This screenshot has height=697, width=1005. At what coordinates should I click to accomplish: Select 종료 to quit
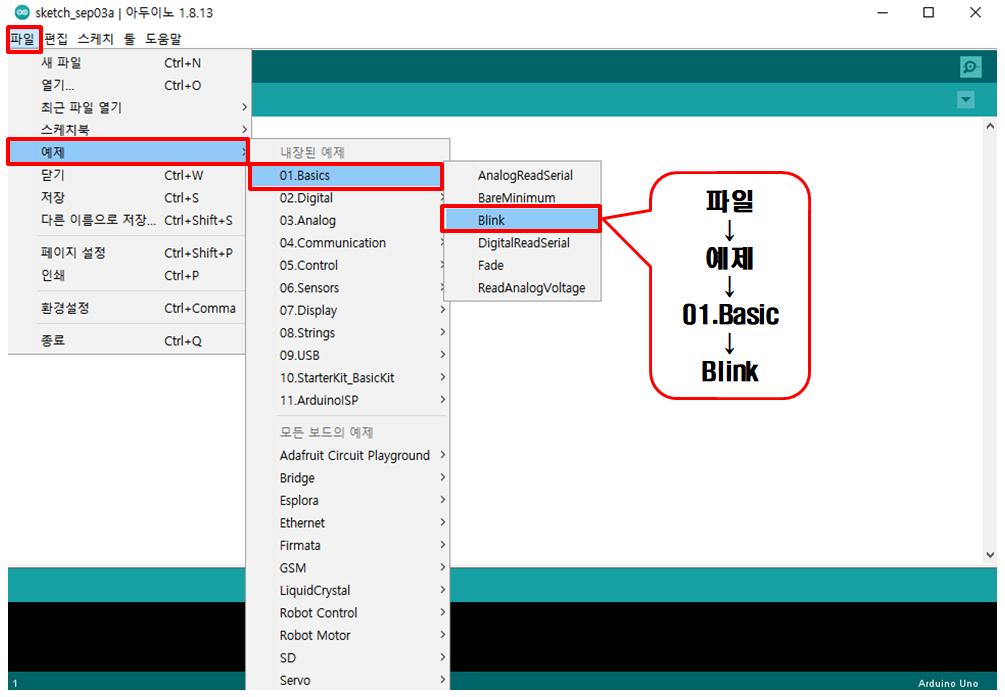128,340
